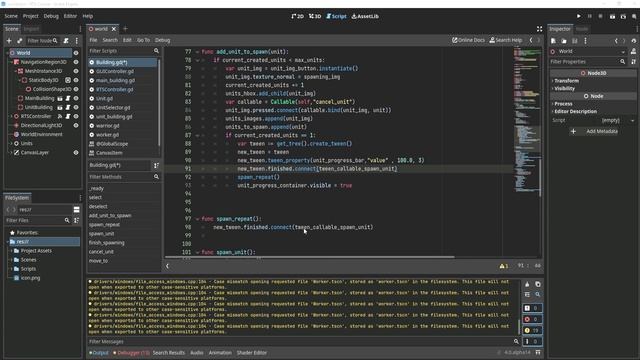Image resolution: width=640 pixels, height=360 pixels.
Task: Toggle visibility of MainBuilding node
Action: 76,98
